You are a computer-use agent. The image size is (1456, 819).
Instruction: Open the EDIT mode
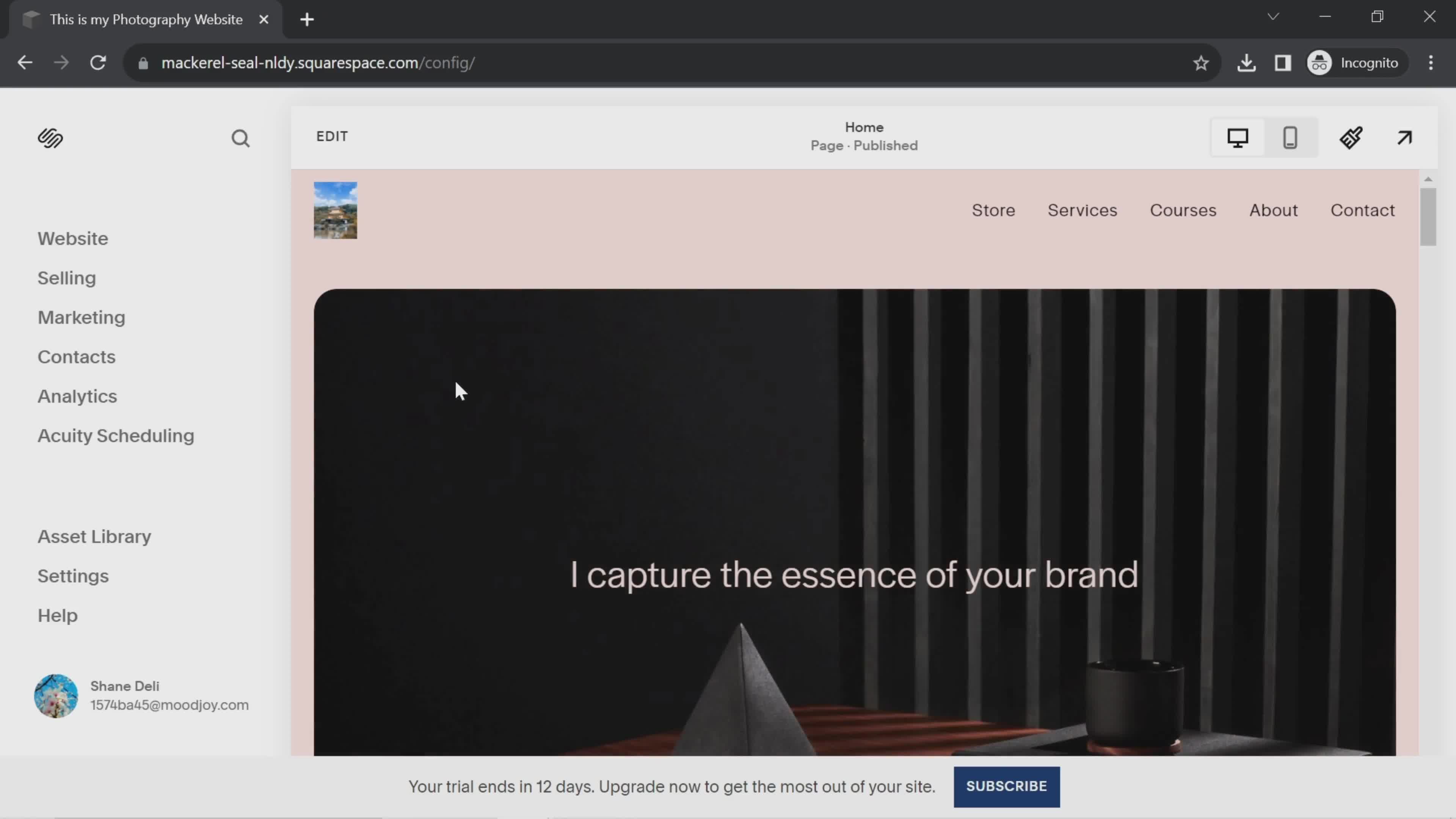click(331, 136)
